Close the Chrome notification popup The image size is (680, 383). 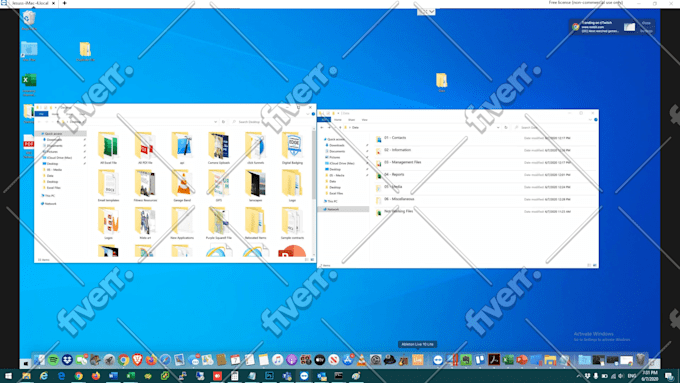click(x=646, y=23)
